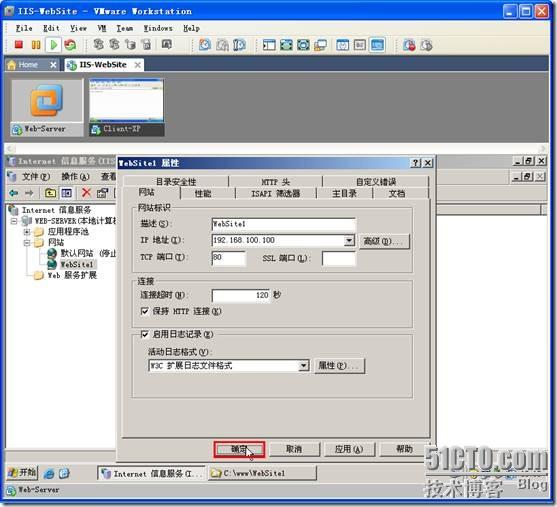
Task: Click the TCP port input field
Action: pyautogui.click(x=228, y=258)
